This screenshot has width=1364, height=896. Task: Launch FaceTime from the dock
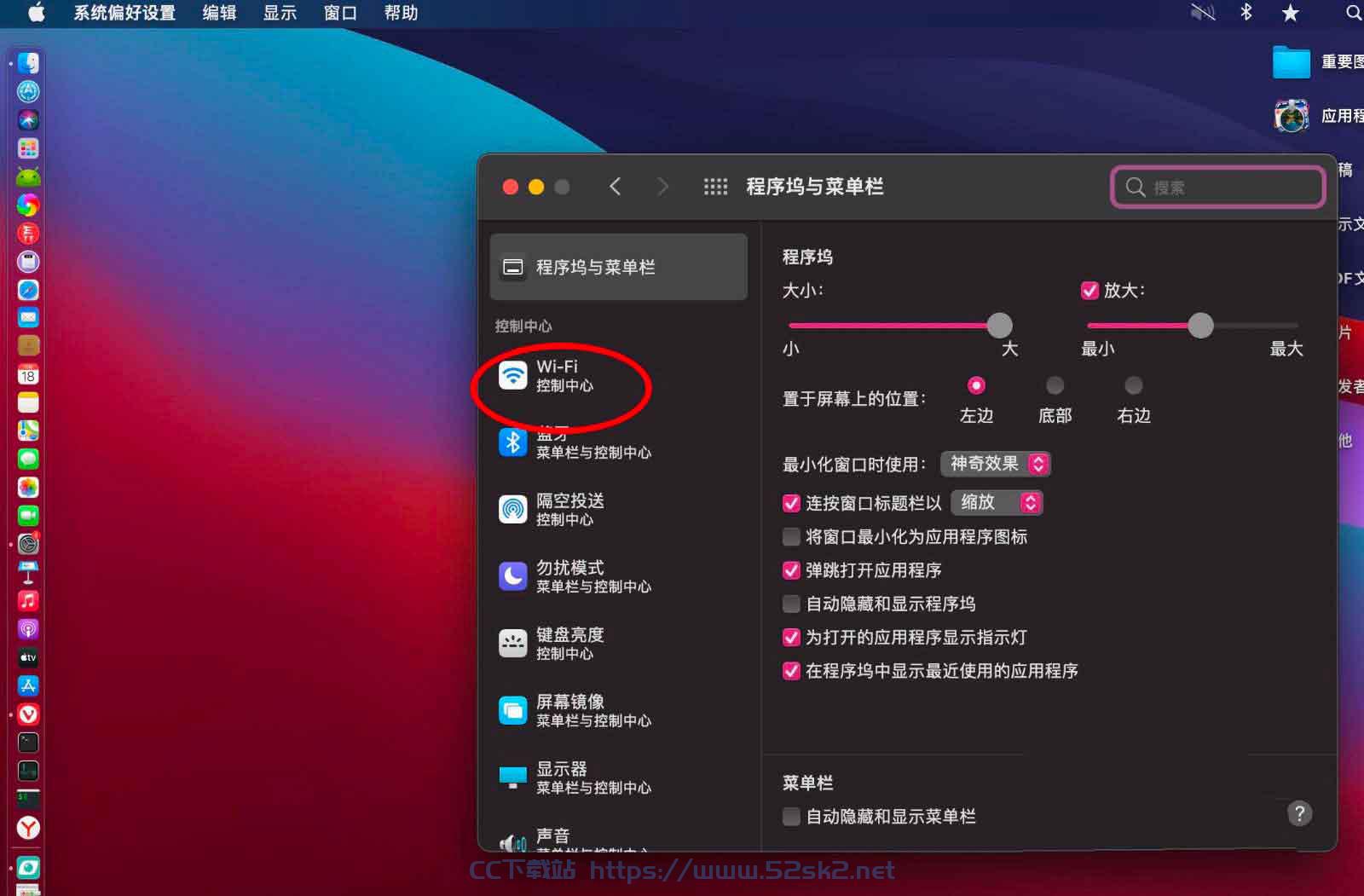coord(28,516)
